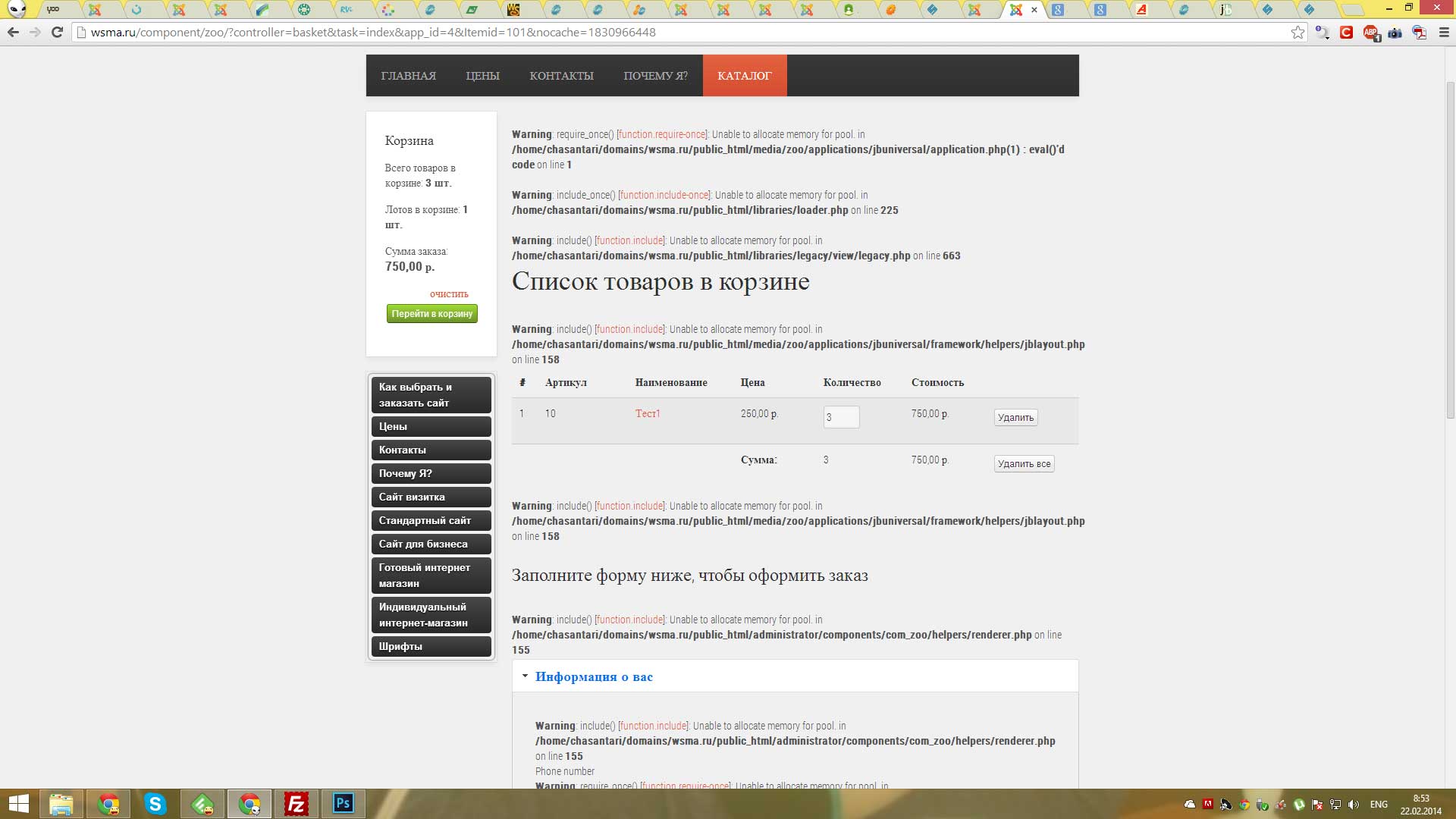This screenshot has width=1456, height=819.
Task: Click "Удалить все" button
Action: click(x=1024, y=464)
